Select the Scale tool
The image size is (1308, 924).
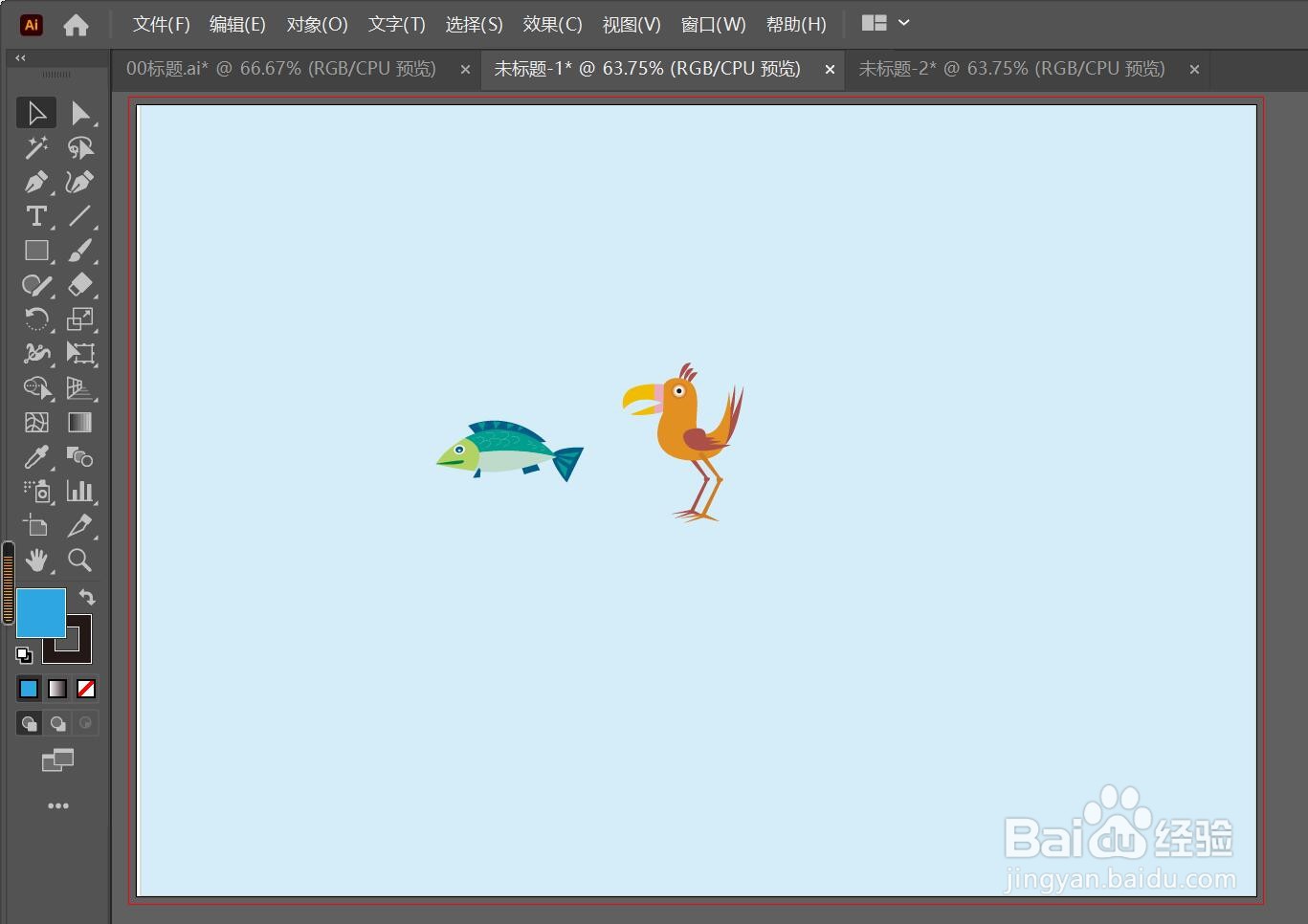point(80,319)
